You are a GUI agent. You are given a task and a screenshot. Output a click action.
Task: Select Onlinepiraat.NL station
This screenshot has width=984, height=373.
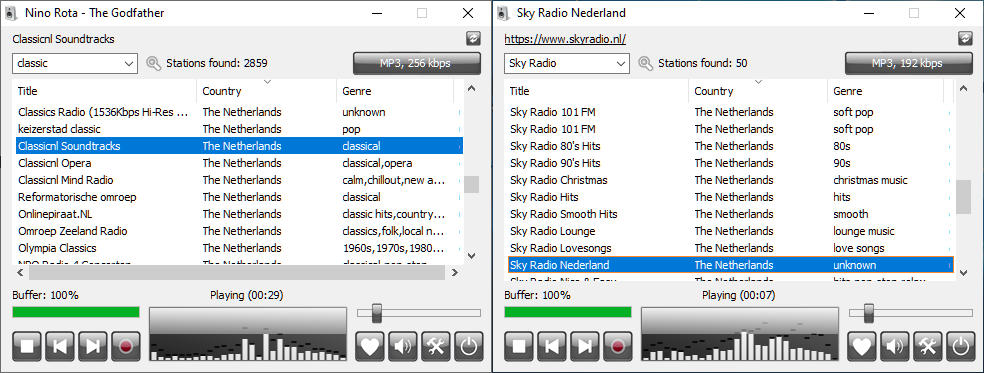[238, 214]
